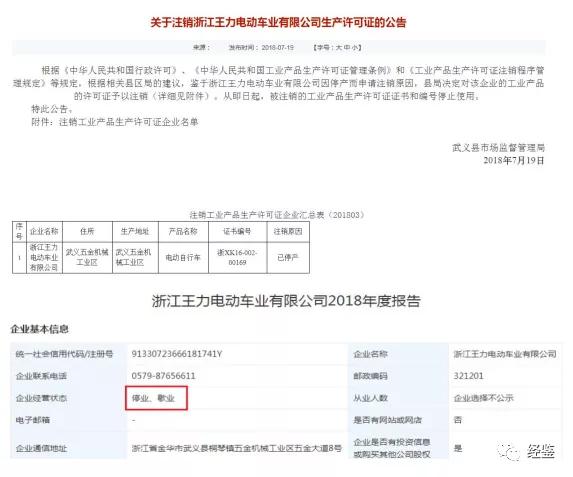Click the company name value in the basic info section

tap(505, 354)
